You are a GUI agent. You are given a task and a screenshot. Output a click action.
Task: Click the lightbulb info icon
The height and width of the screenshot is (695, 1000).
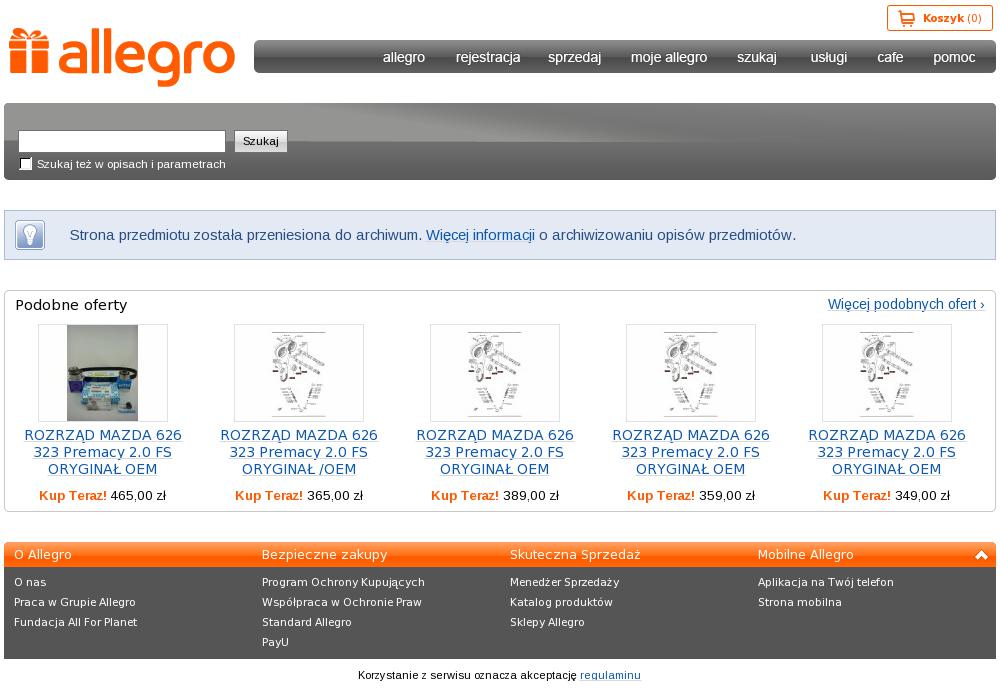click(x=30, y=235)
